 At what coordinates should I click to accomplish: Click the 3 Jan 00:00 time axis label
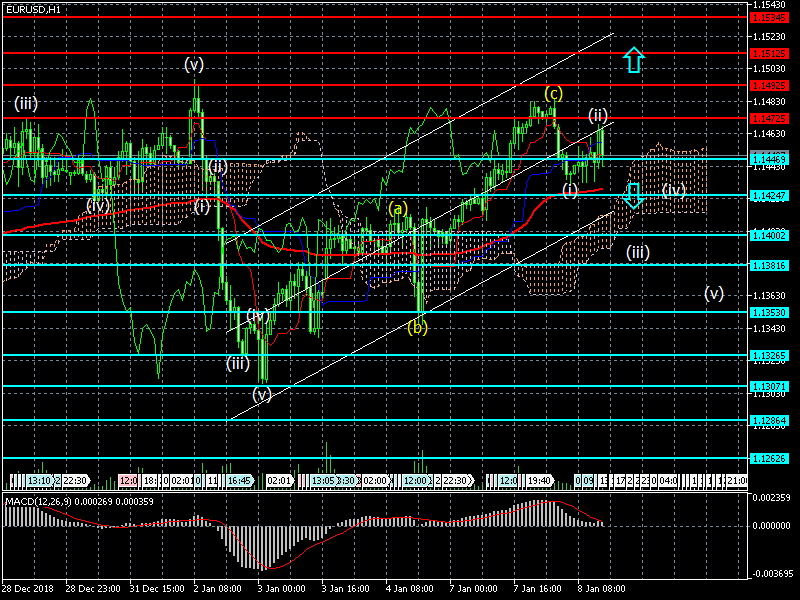point(282,589)
